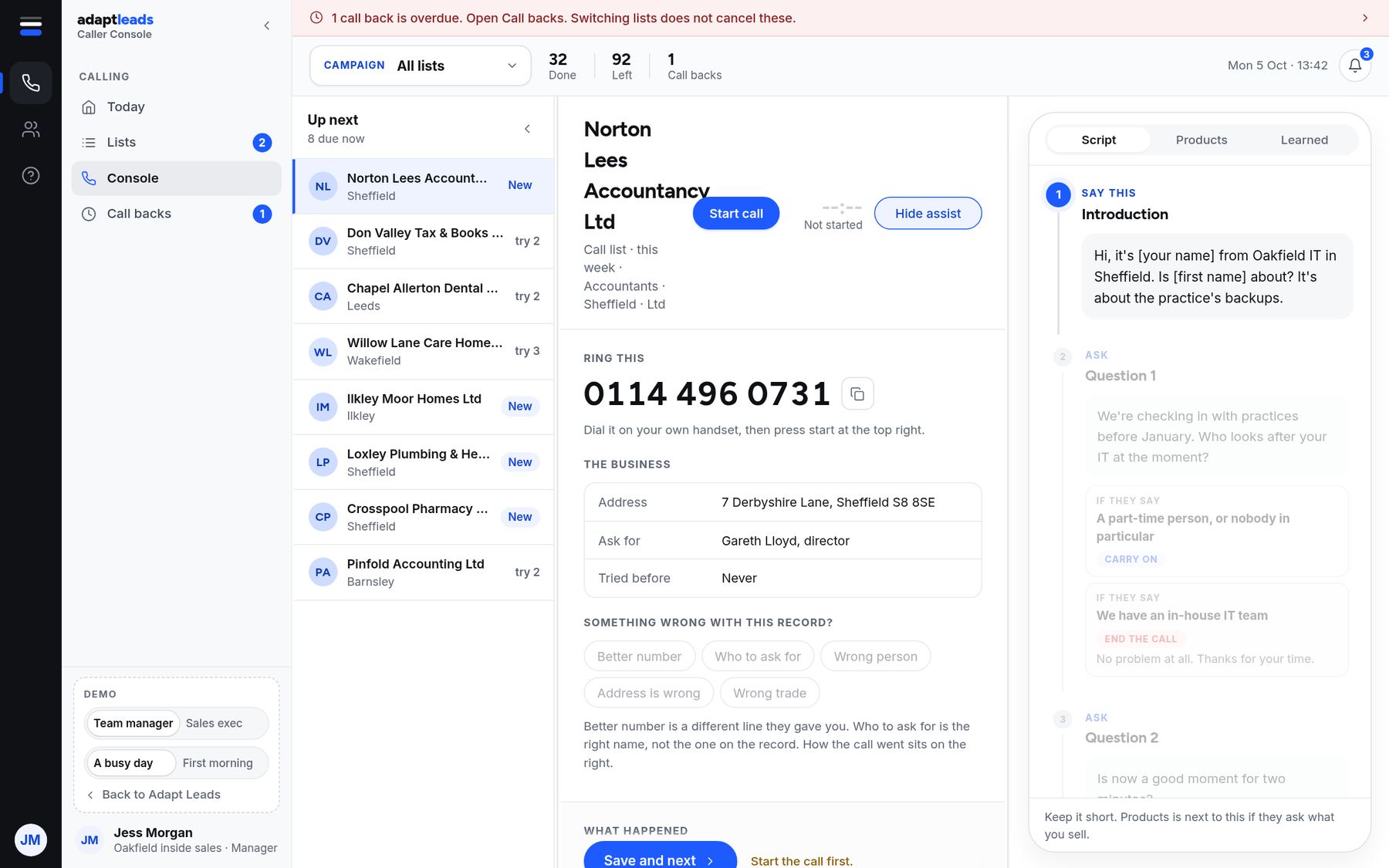Image resolution: width=1389 pixels, height=868 pixels.
Task: Copy the phone number with the copy icon
Action: pyautogui.click(x=857, y=393)
